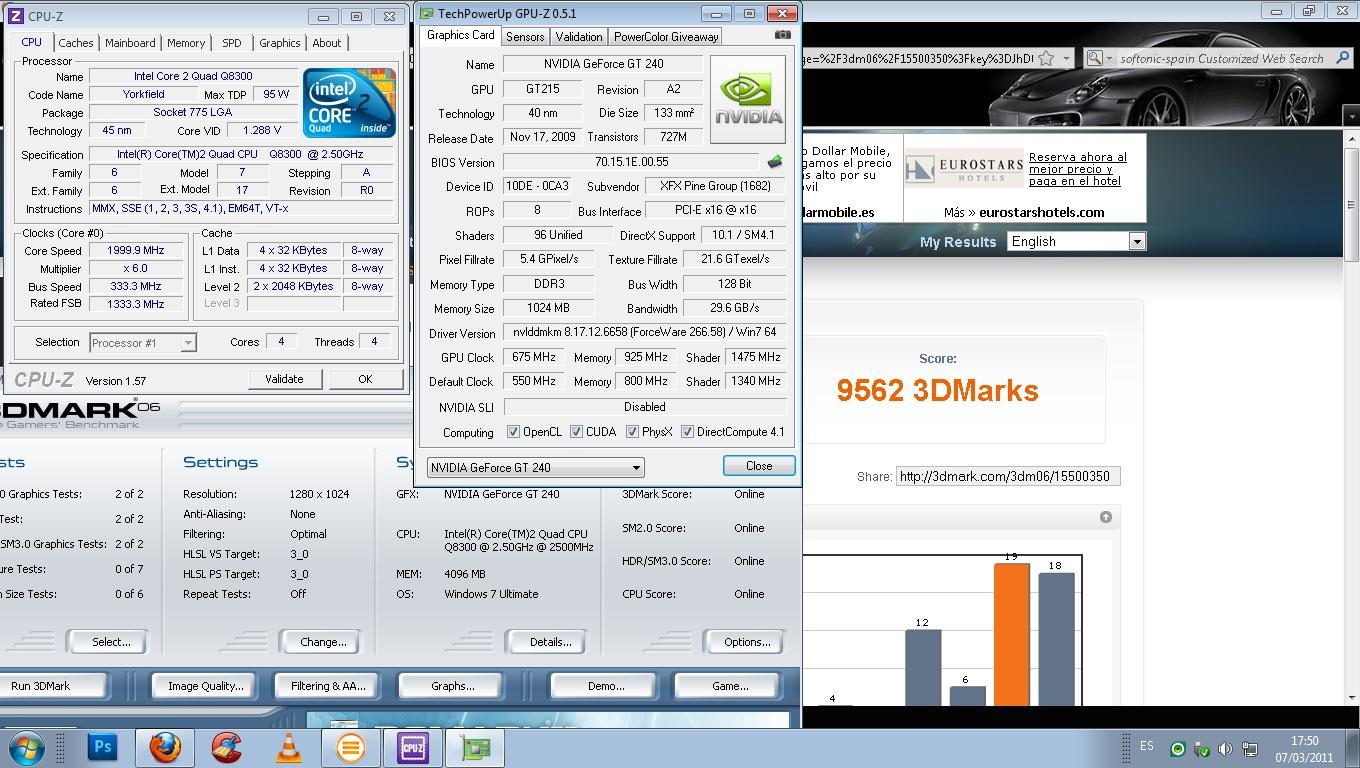Click the Validate button in CPU-Z
The image size is (1360, 768).
point(284,379)
